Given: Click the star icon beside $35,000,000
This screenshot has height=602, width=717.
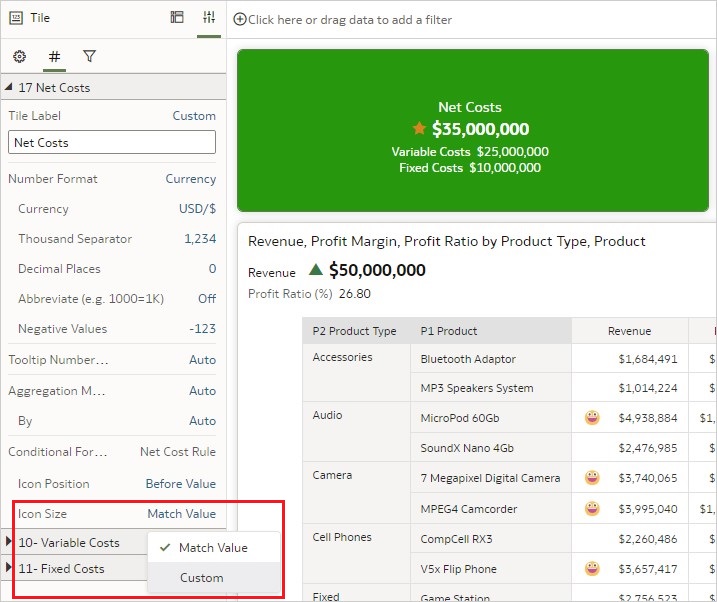Looking at the screenshot, I should tap(419, 129).
